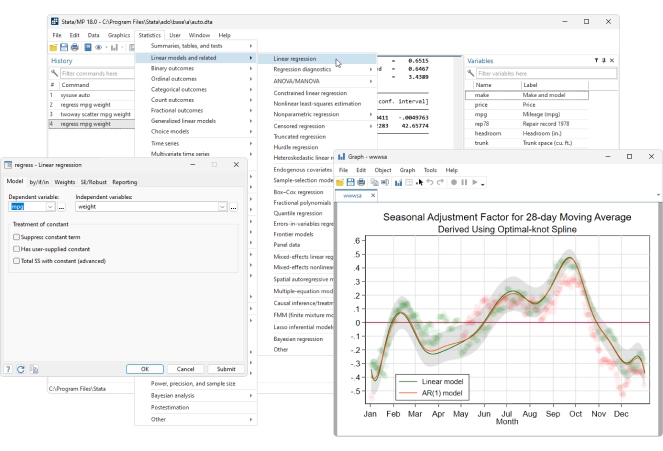Switch to the SE/Robust tab

click(93, 182)
